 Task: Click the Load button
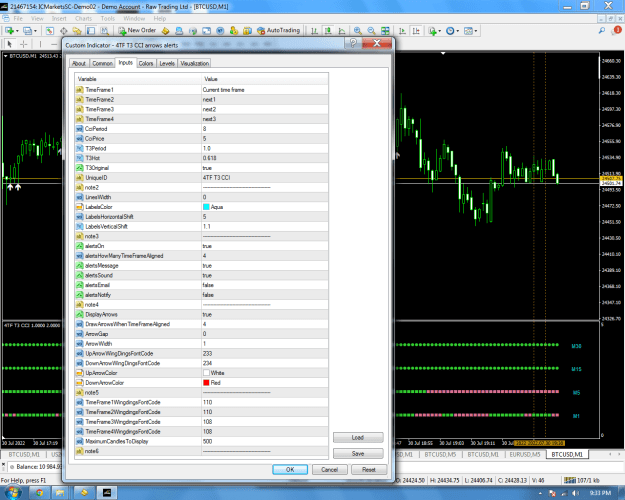(358, 437)
